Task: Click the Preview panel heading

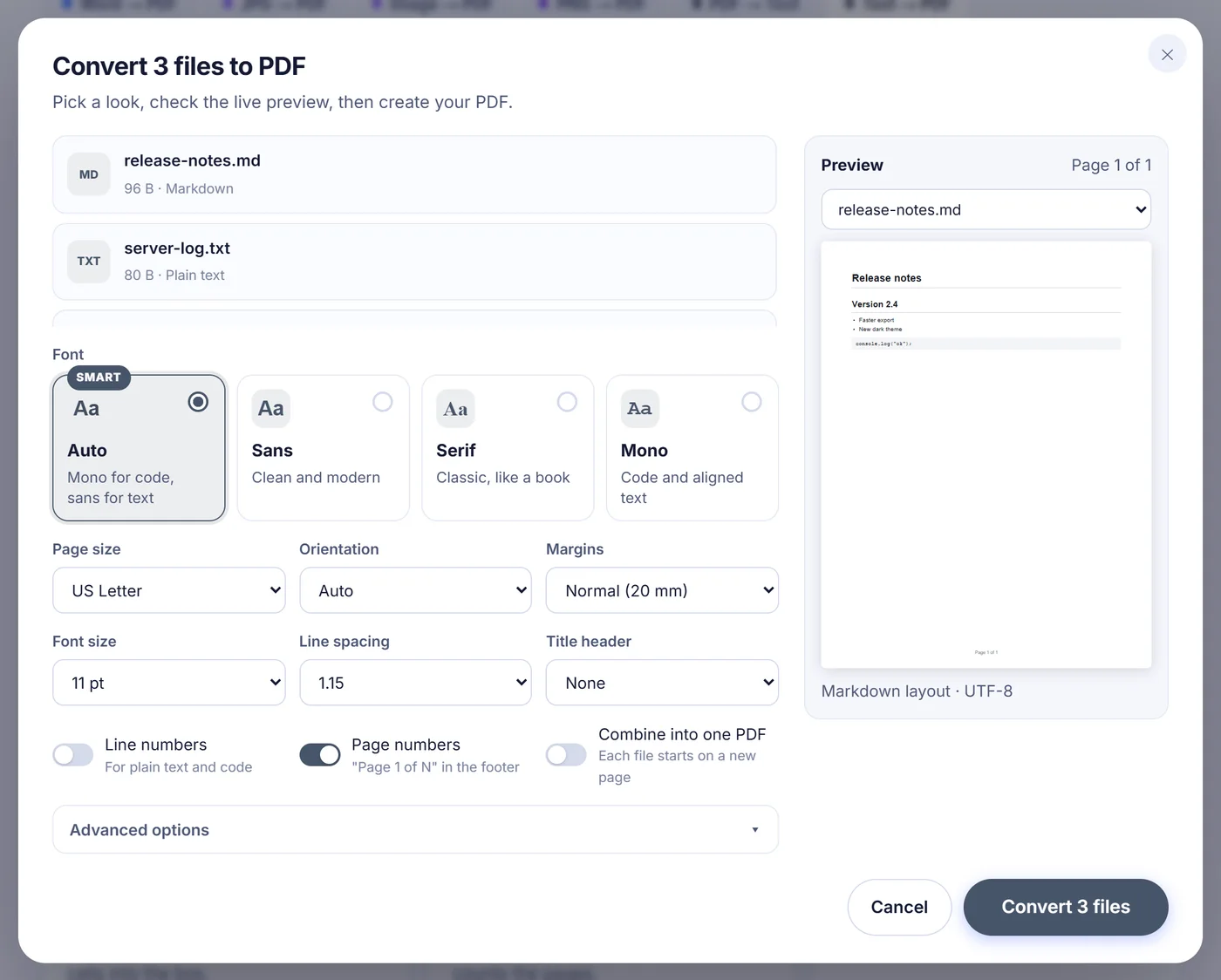Action: coord(852,165)
